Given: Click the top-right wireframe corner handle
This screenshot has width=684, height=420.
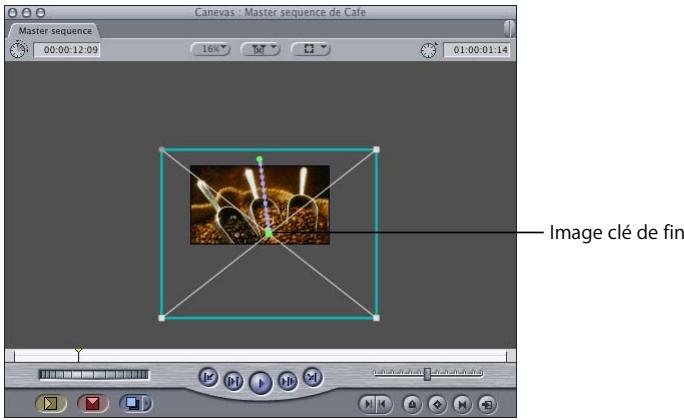Looking at the screenshot, I should pyautogui.click(x=376, y=150).
